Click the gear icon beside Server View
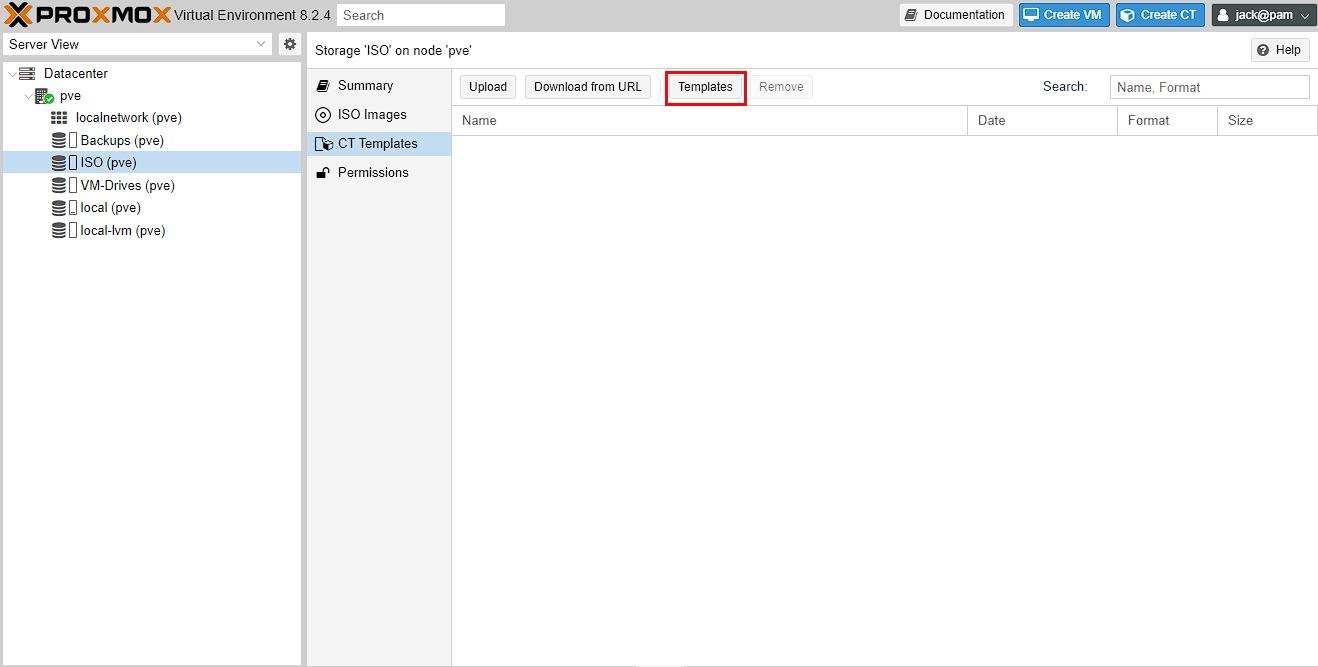This screenshot has height=667, width=1318. tap(290, 44)
